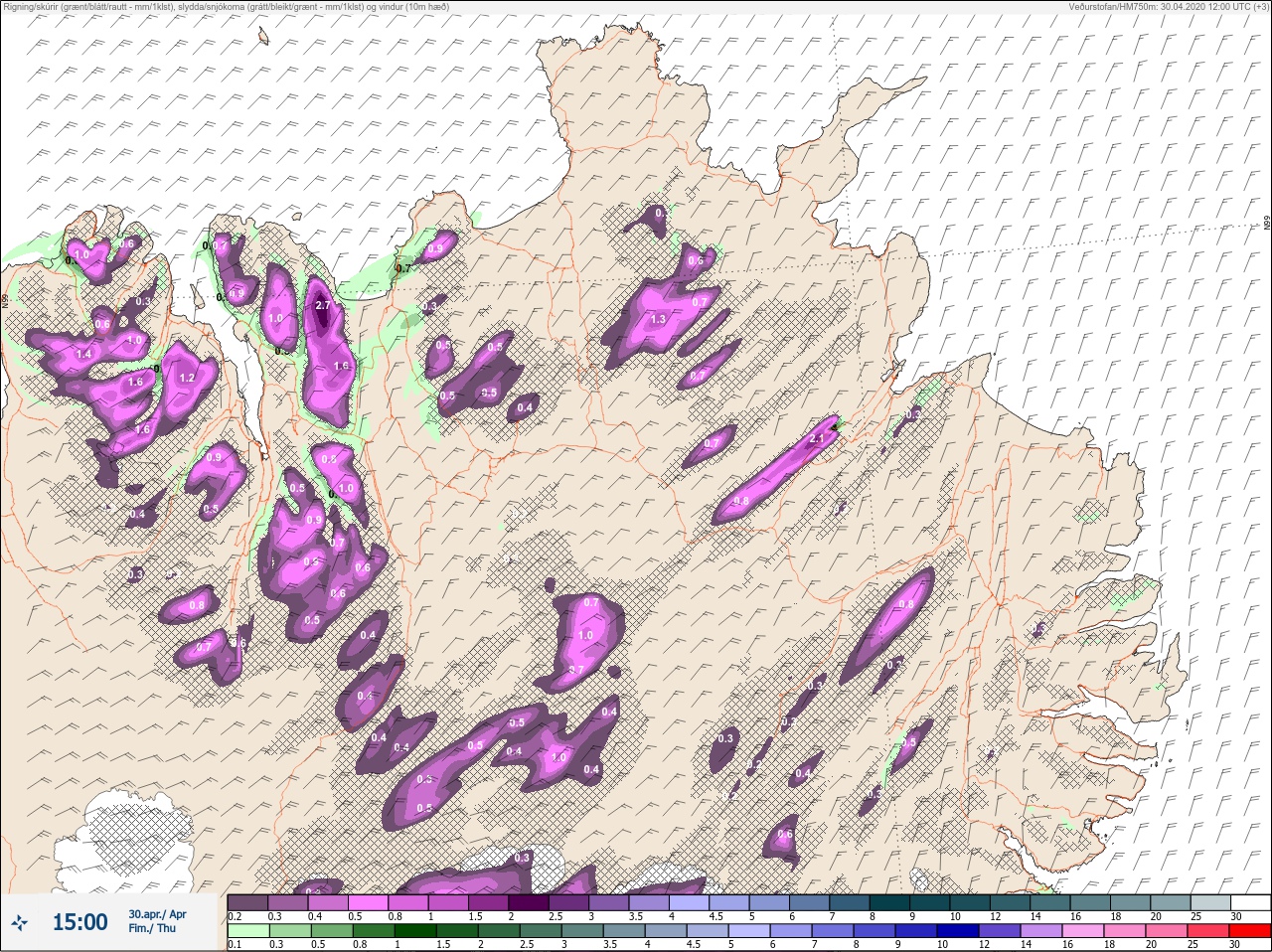Select the upper legend swatch between 4 and 4.5

click(x=690, y=902)
